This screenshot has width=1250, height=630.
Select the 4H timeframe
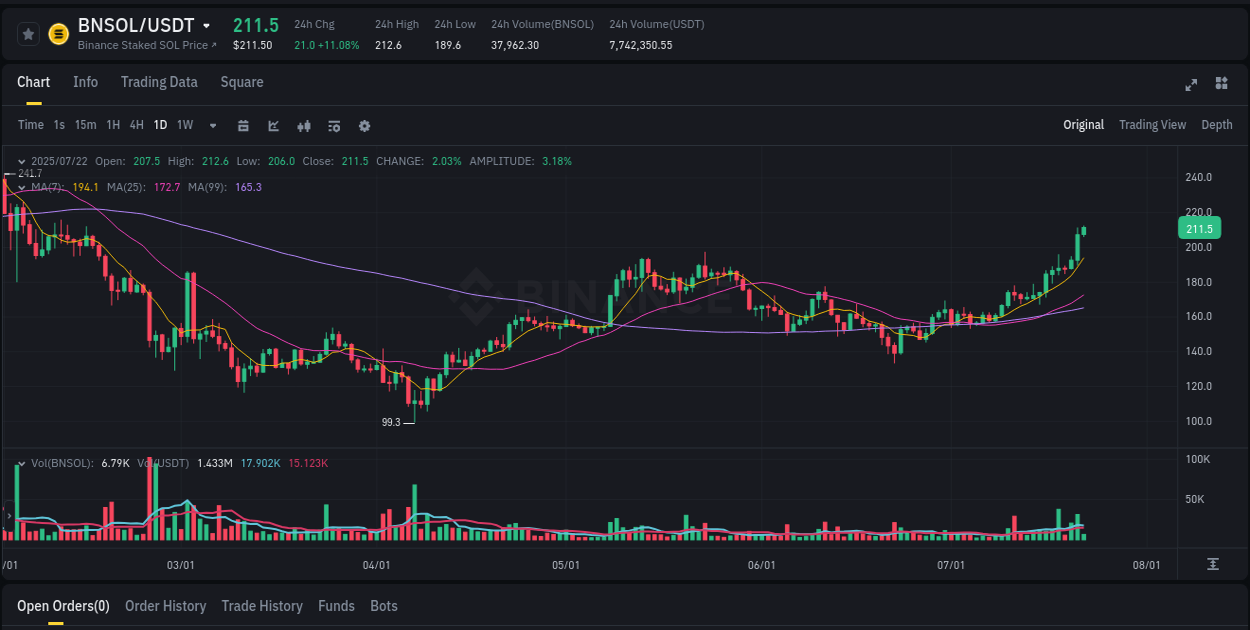tap(136, 125)
